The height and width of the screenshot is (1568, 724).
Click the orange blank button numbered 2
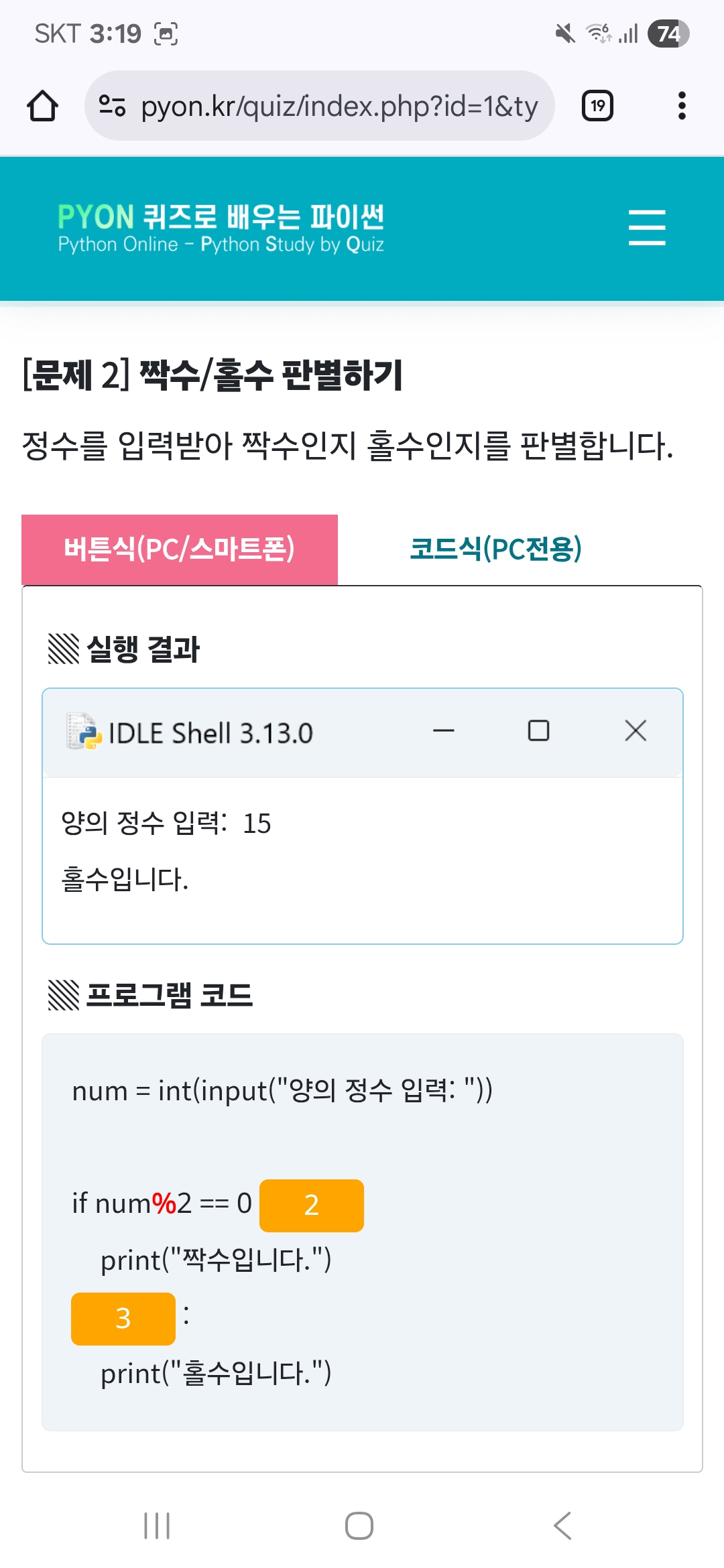312,1205
